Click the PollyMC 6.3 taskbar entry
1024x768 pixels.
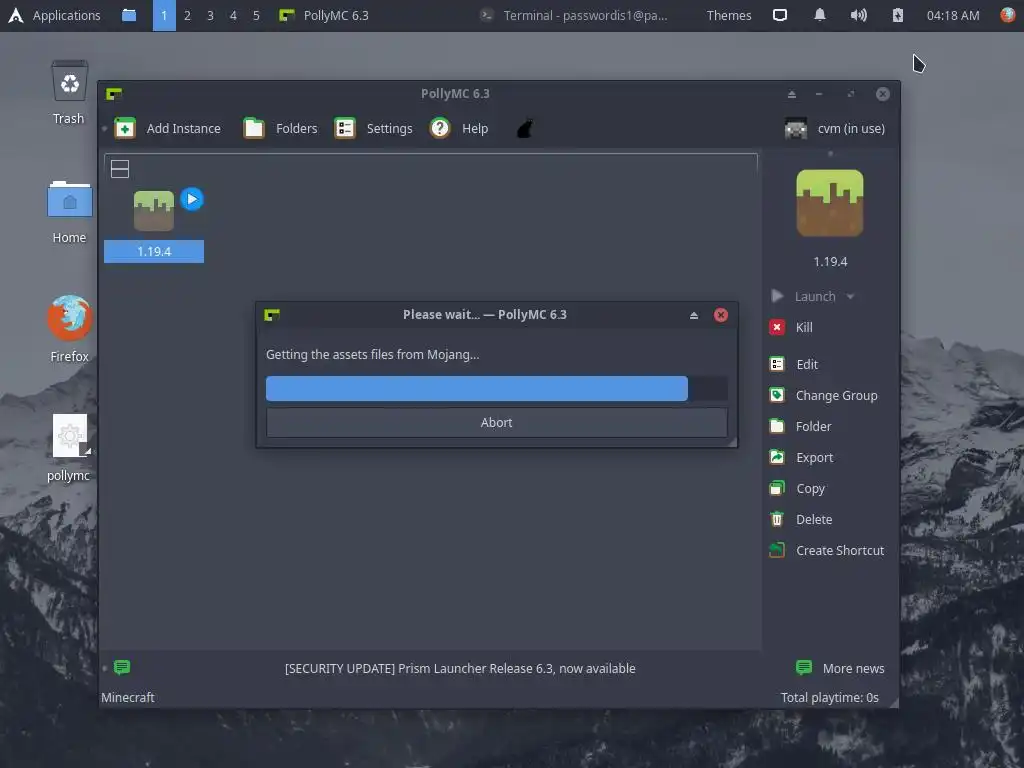tap(324, 15)
